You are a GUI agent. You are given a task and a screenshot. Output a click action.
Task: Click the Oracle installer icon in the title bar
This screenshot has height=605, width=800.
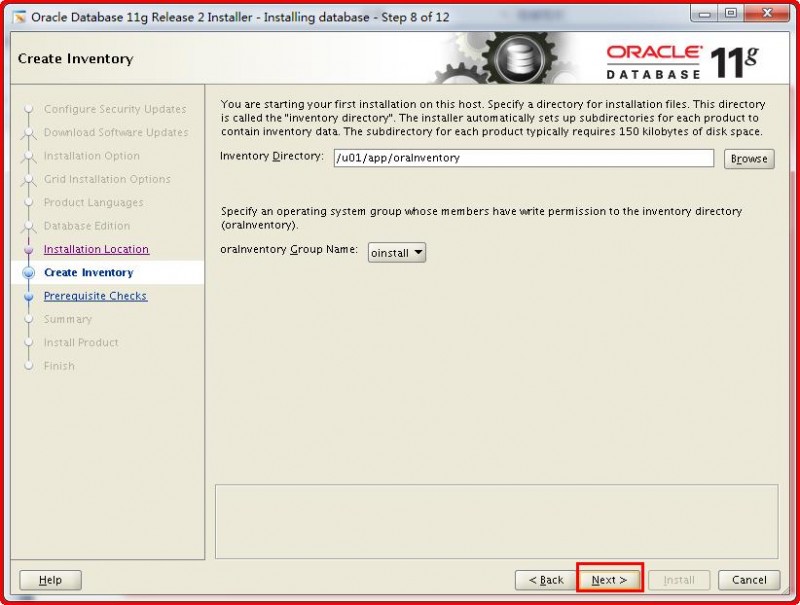20,14
